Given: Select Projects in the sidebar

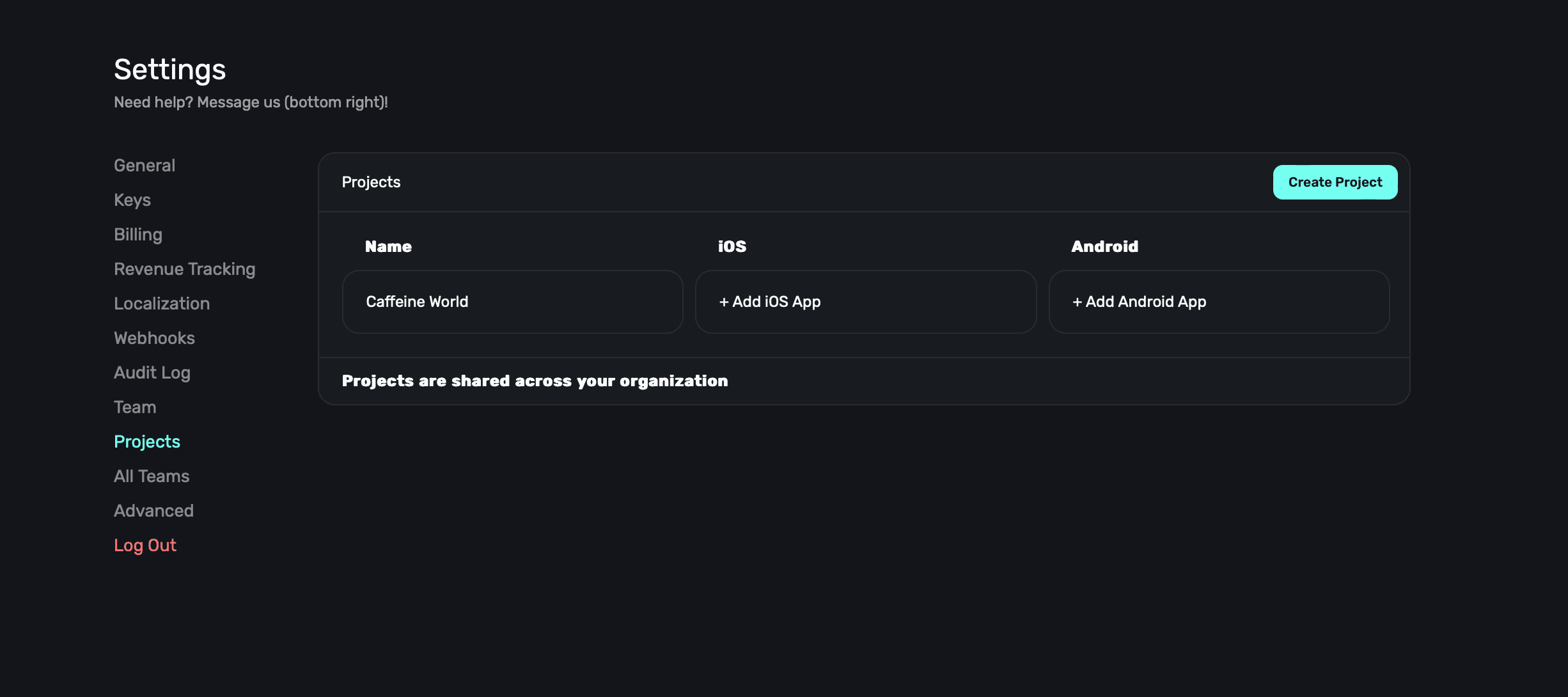Looking at the screenshot, I should click(147, 442).
